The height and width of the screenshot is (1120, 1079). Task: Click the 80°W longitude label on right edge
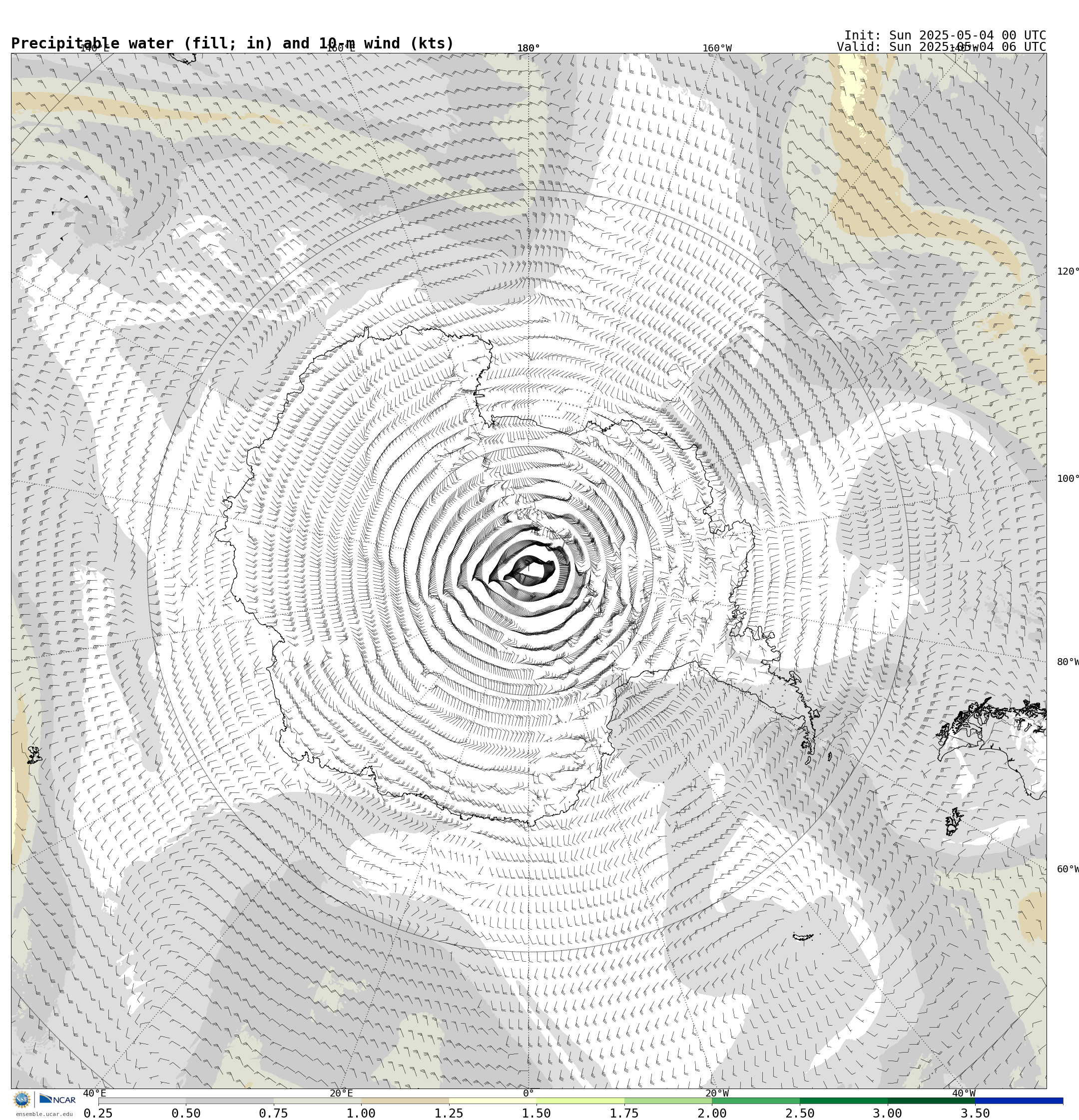coord(1068,662)
